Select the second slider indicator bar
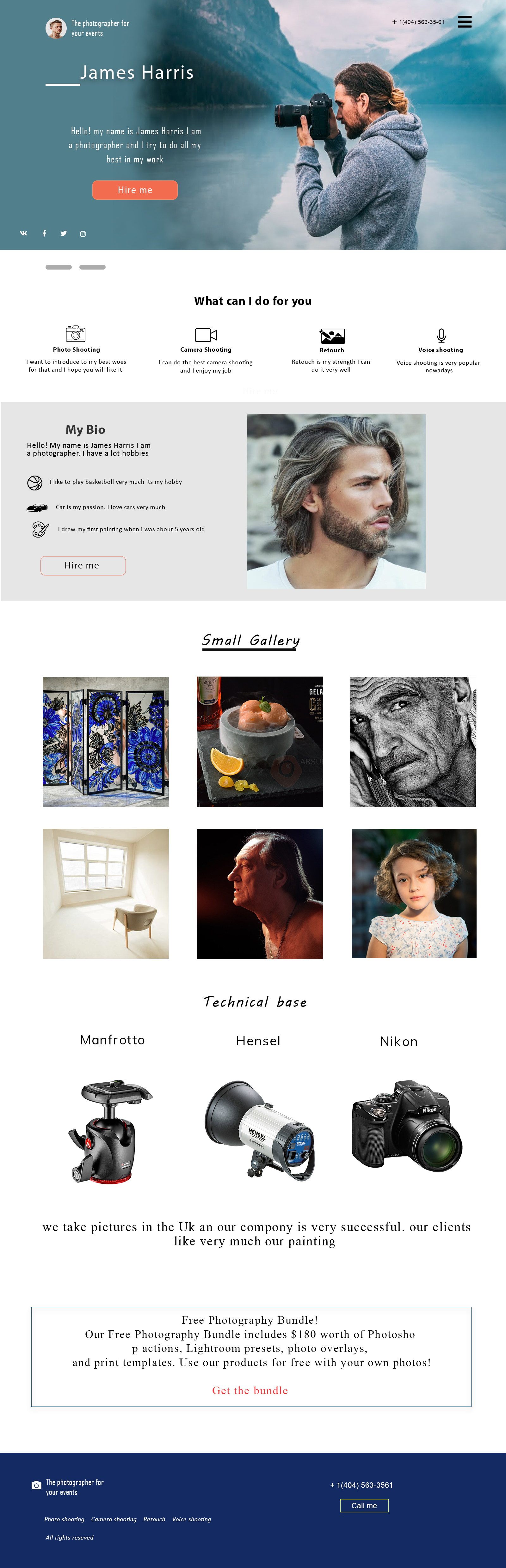The height and width of the screenshot is (1568, 506). click(x=93, y=267)
